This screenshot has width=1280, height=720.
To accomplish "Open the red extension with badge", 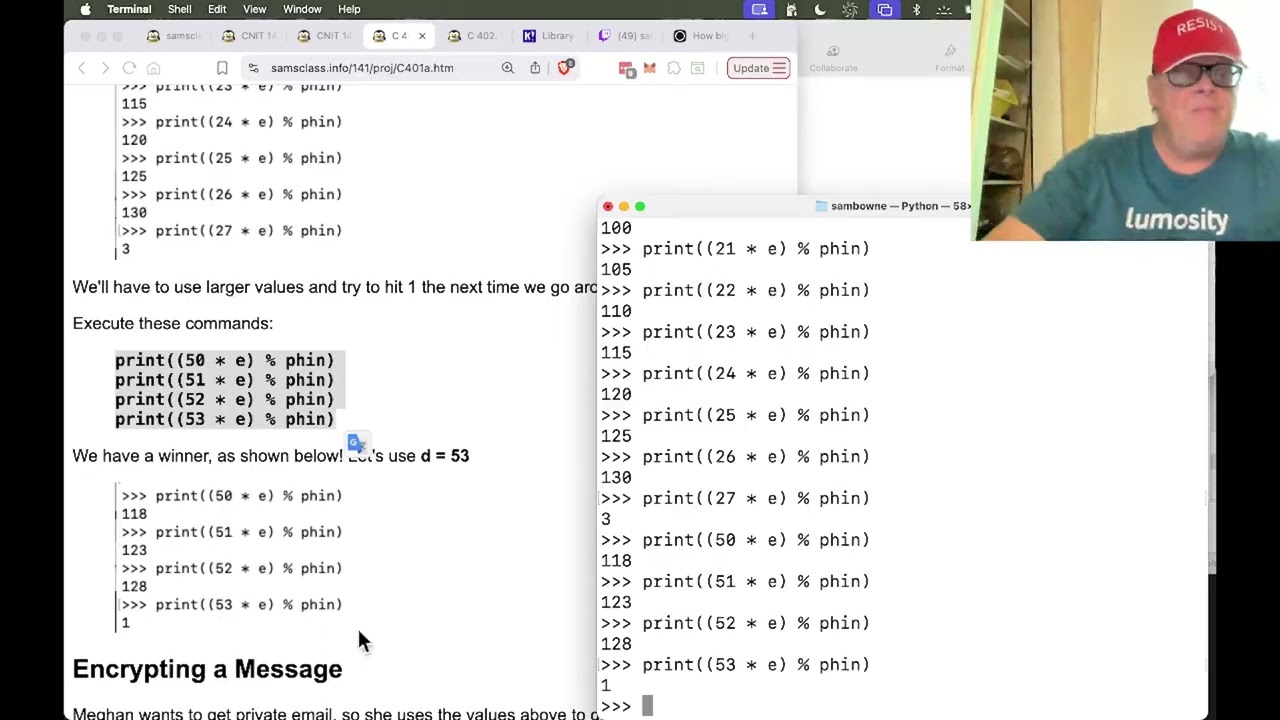I will 626,68.
